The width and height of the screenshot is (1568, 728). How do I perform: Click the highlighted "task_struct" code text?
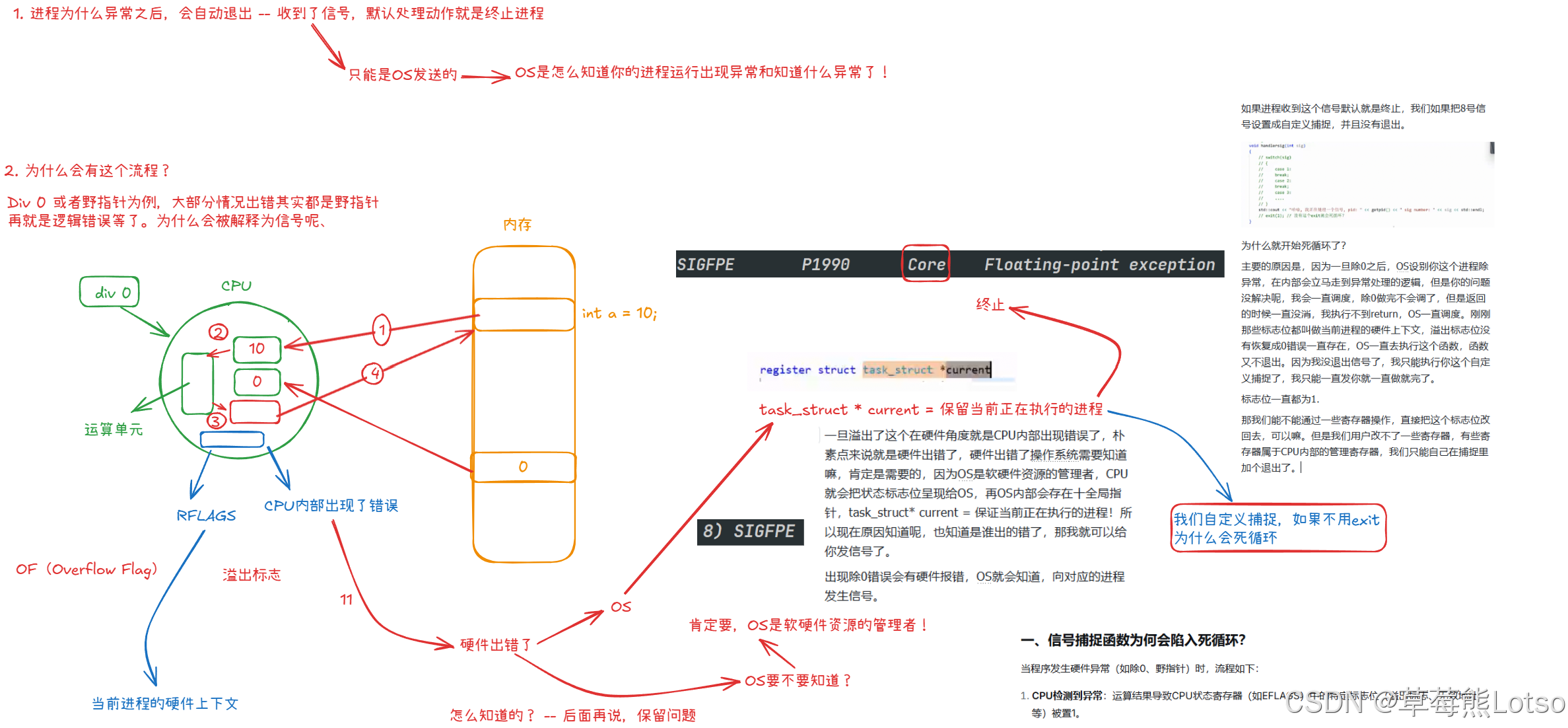pos(897,370)
